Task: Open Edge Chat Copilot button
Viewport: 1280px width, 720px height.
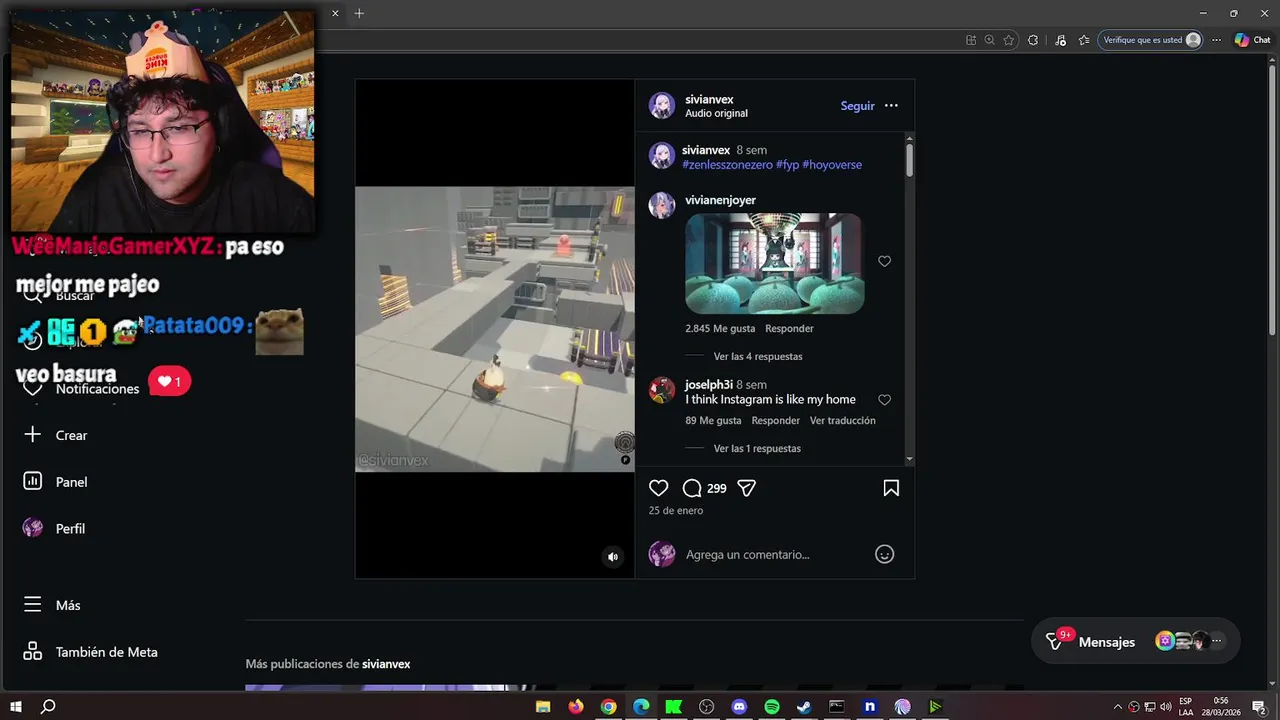Action: pos(1252,40)
